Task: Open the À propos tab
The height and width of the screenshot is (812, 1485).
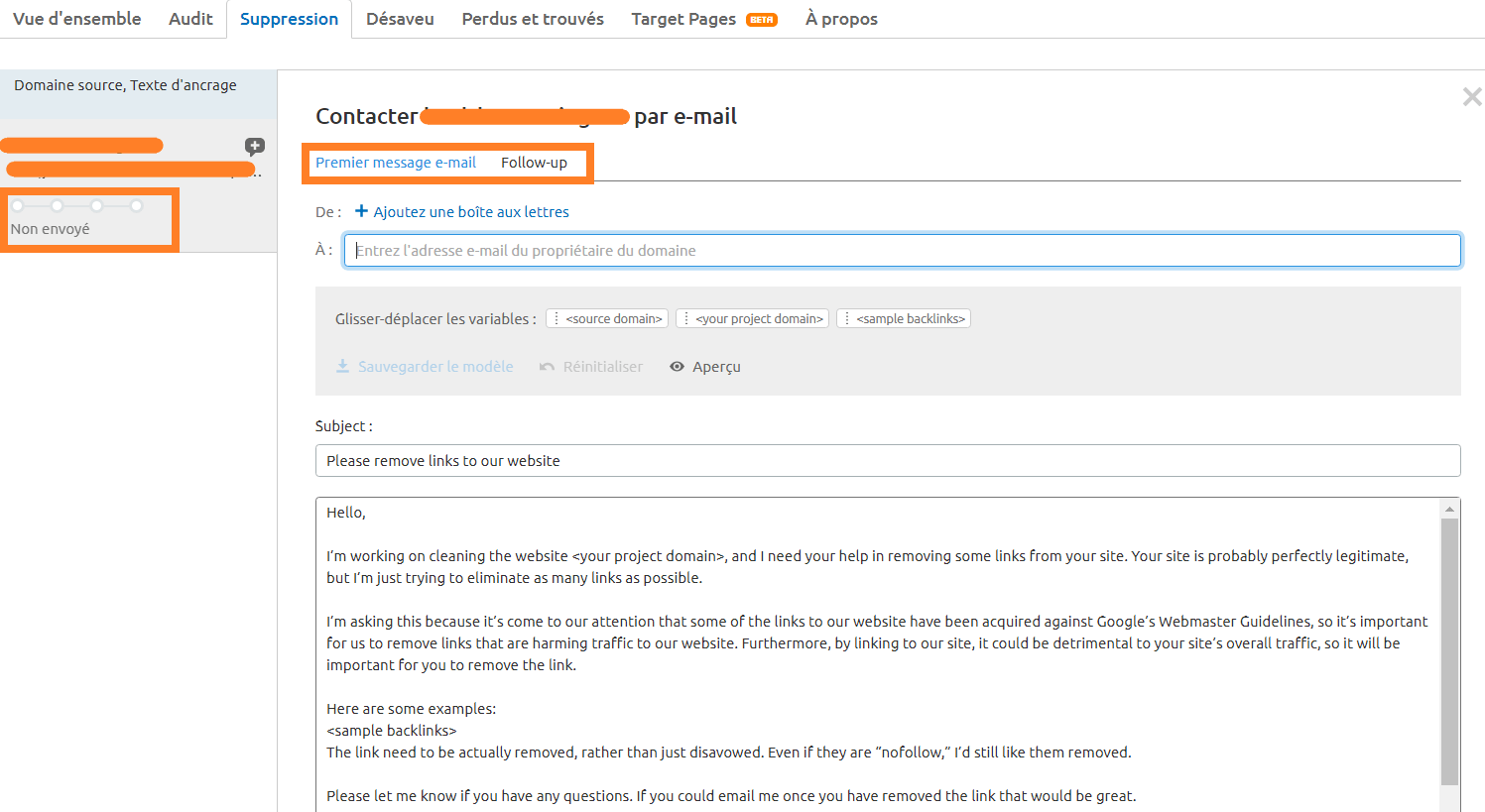Action: coord(841,19)
